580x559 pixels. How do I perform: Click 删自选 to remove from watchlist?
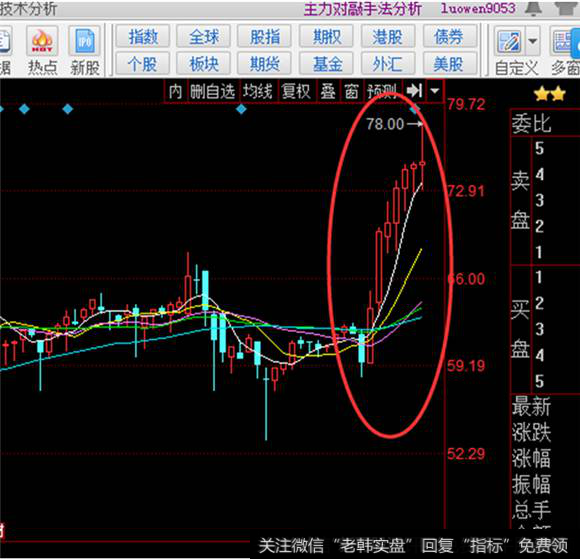[213, 91]
